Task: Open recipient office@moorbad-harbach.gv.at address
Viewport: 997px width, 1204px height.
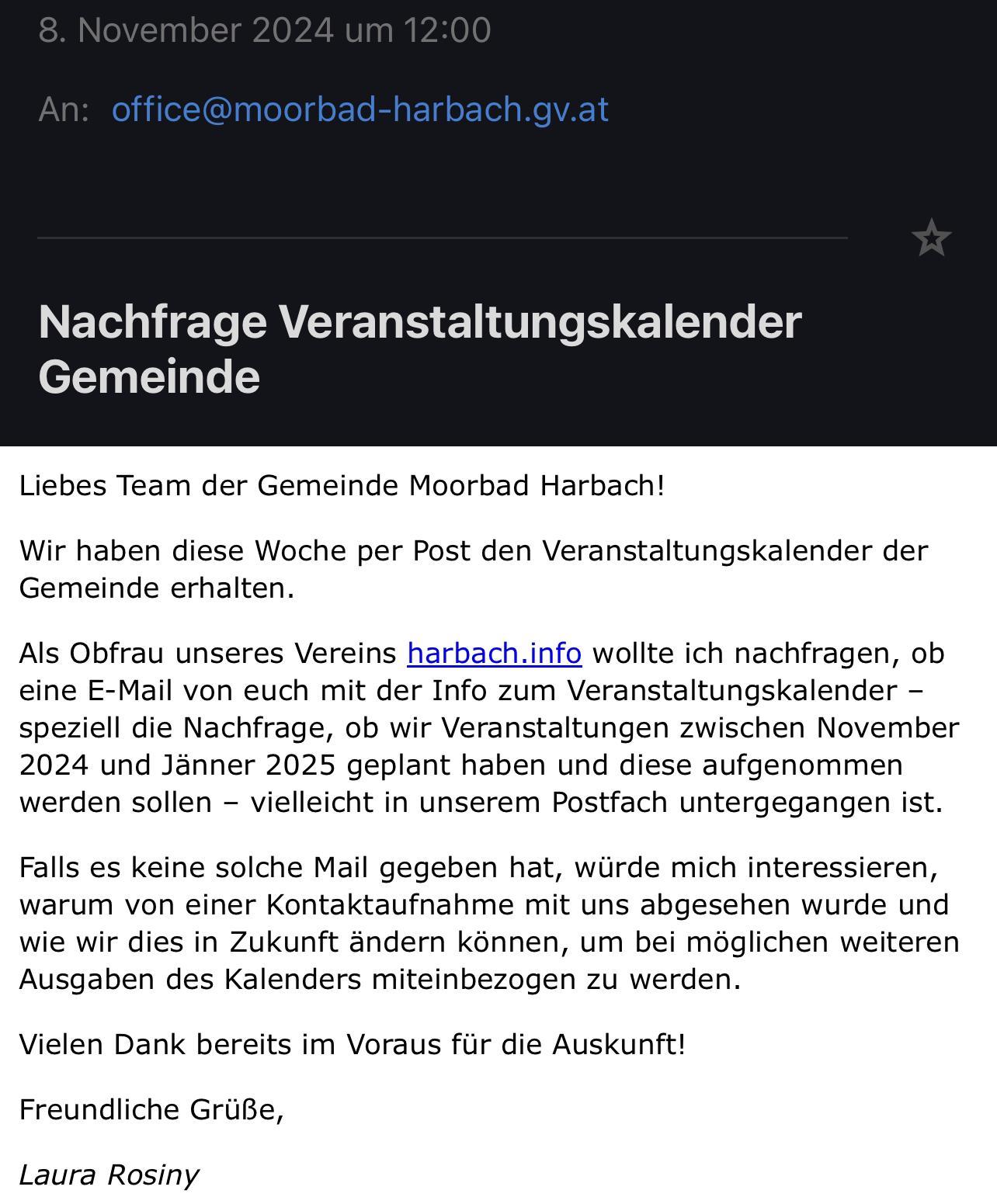Action: click(360, 109)
